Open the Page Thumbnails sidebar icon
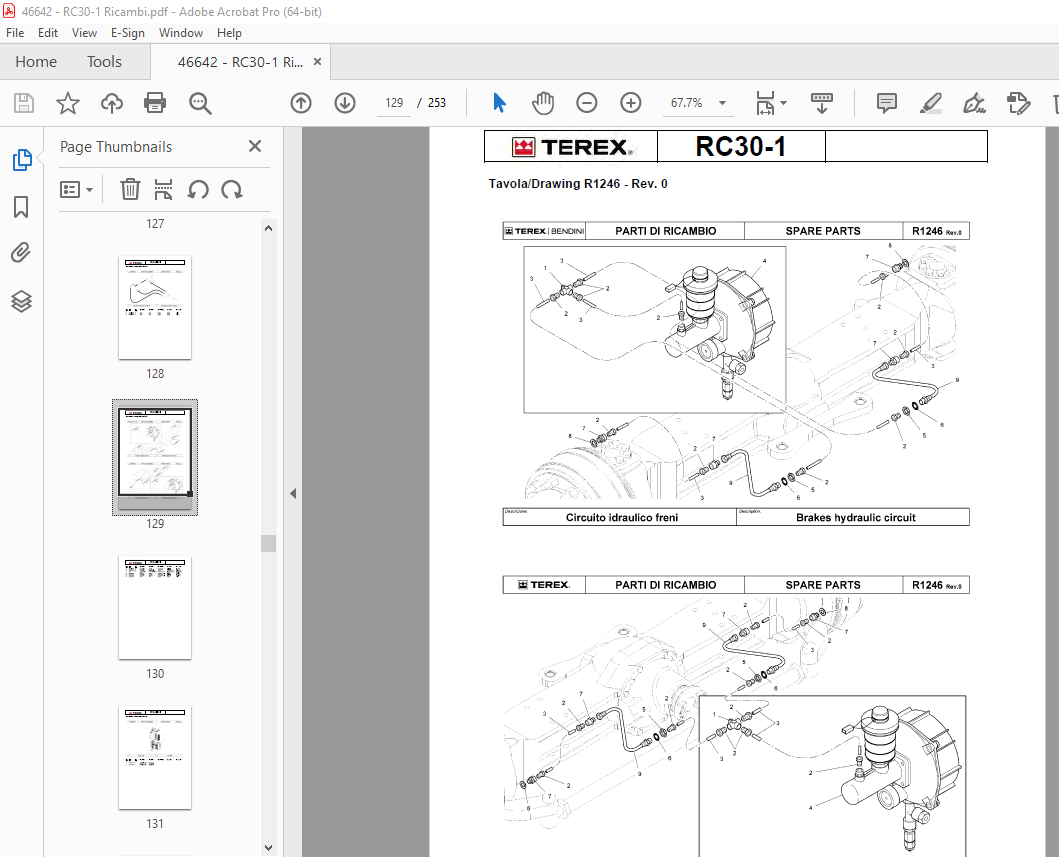The height and width of the screenshot is (857, 1059). pos(22,160)
